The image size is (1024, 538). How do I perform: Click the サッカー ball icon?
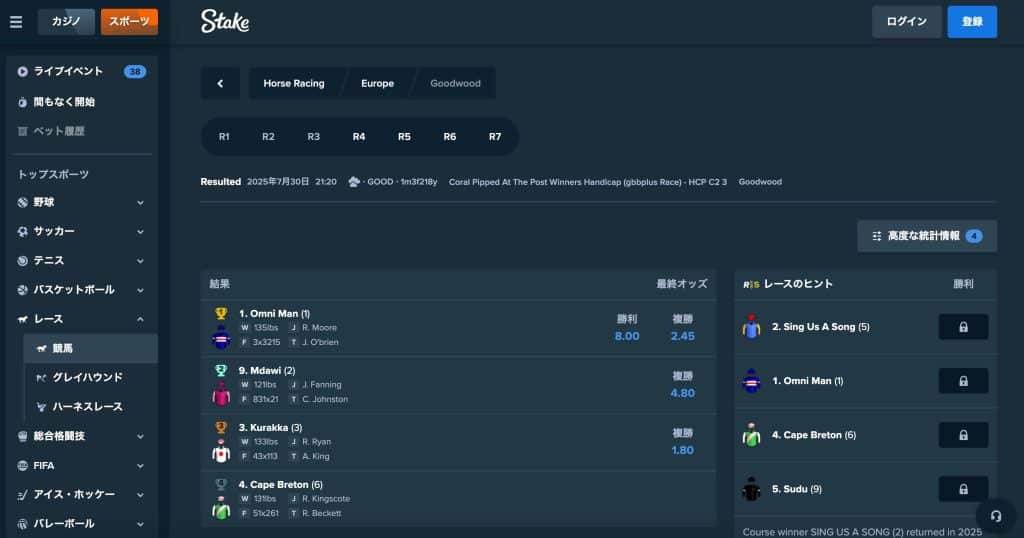pos(22,231)
